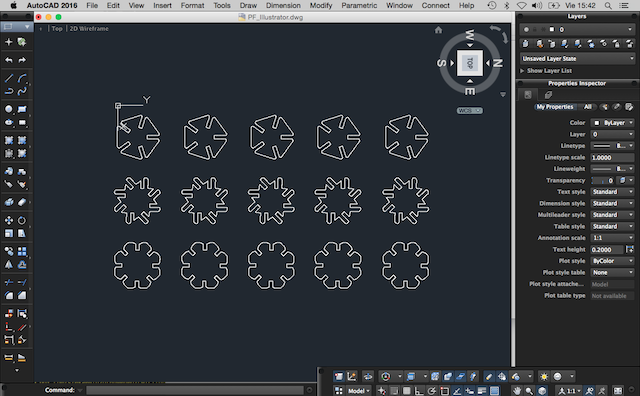640x396 pixels.
Task: Open the Layer property dropdown
Action: [613, 134]
